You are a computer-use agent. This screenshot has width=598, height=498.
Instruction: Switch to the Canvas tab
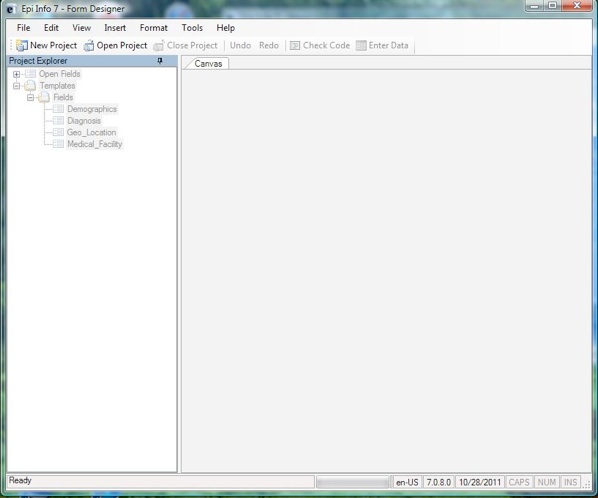pos(208,64)
